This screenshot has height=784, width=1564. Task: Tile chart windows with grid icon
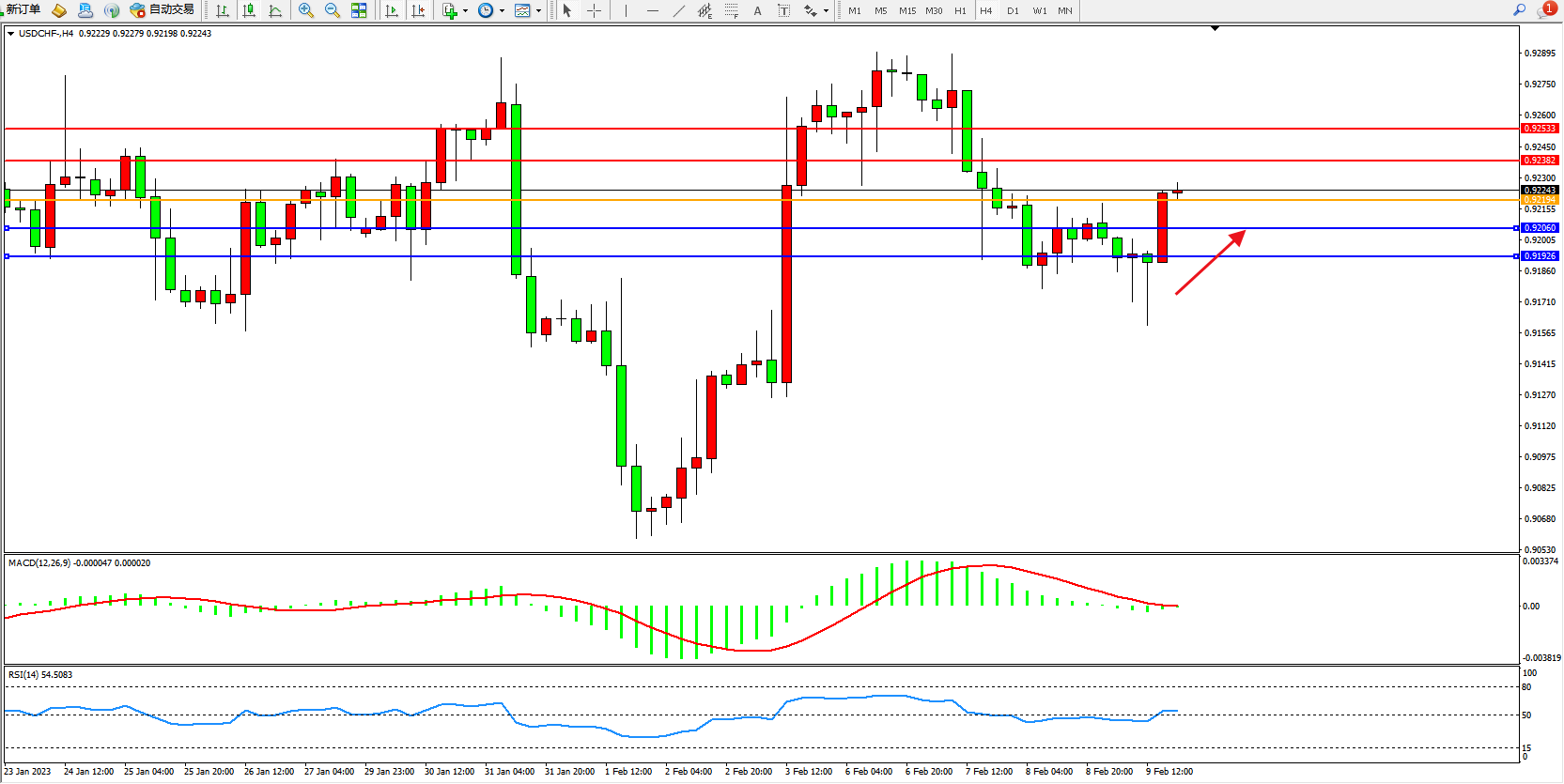tap(359, 10)
